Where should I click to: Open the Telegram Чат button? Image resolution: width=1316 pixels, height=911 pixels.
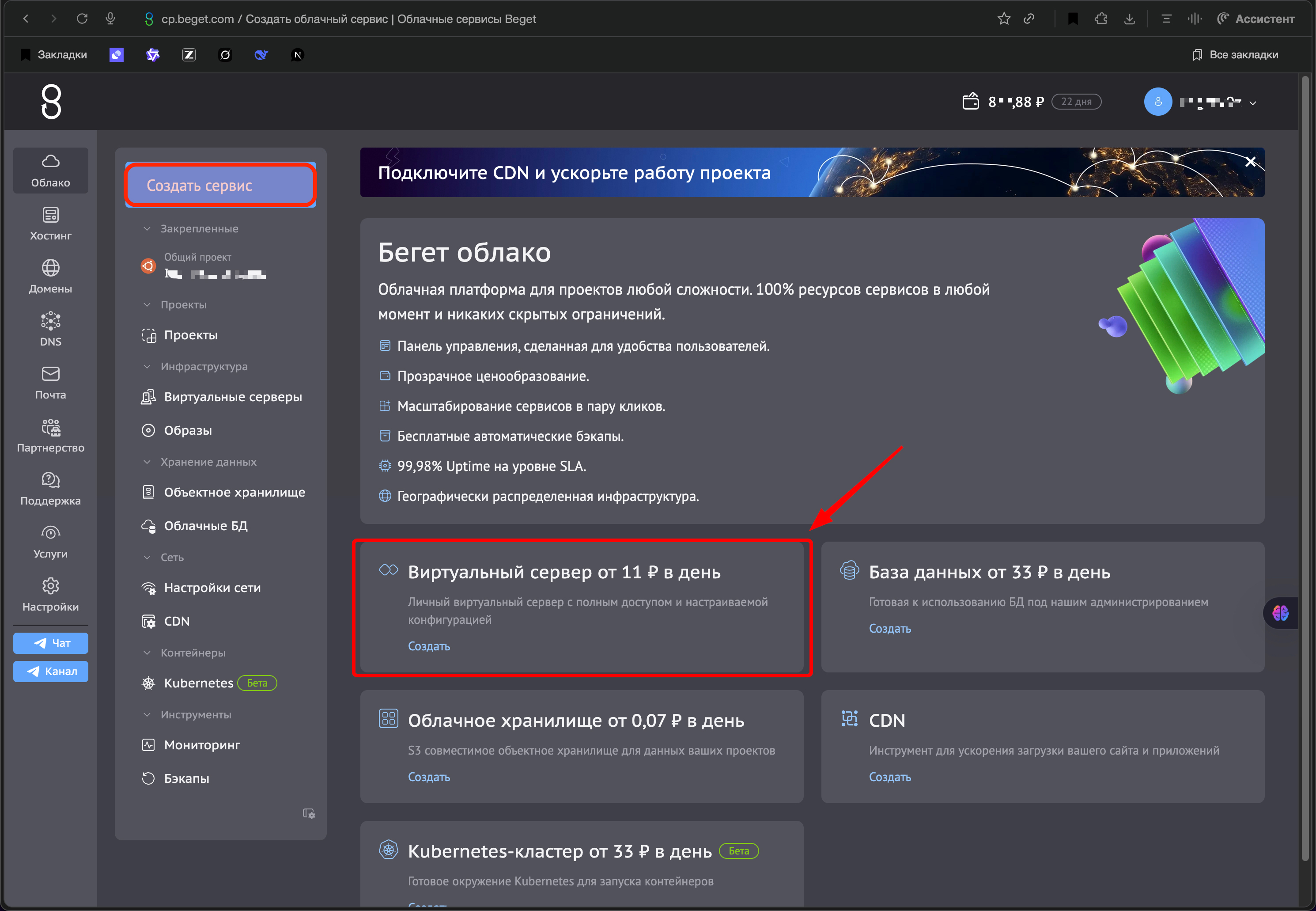click(x=51, y=643)
